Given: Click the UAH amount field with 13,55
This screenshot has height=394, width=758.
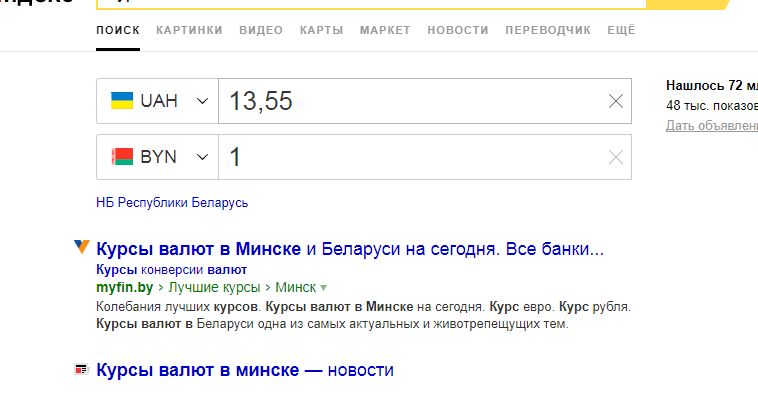Looking at the screenshot, I should [424, 101].
